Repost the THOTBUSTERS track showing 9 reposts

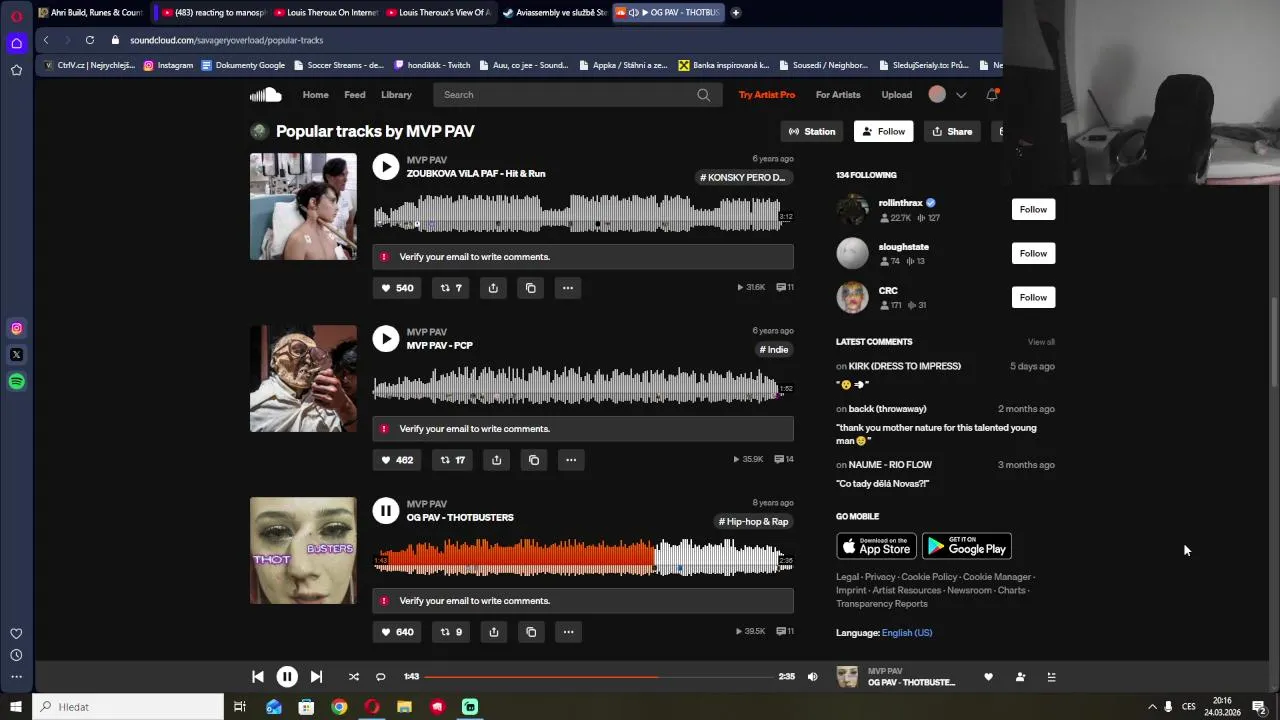[451, 632]
